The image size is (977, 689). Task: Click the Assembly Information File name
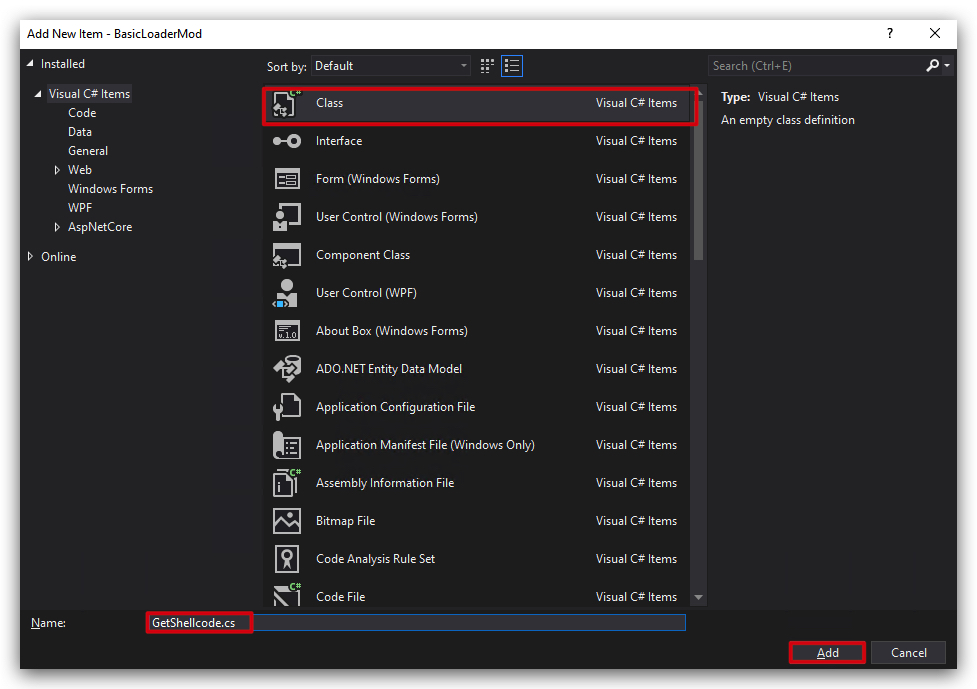385,483
